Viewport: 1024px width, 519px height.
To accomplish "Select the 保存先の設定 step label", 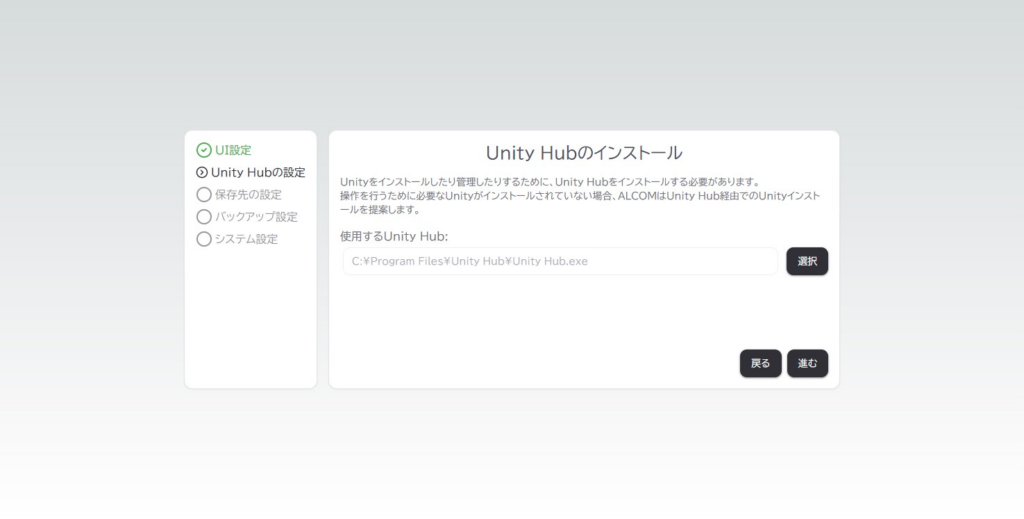I will click(x=248, y=195).
